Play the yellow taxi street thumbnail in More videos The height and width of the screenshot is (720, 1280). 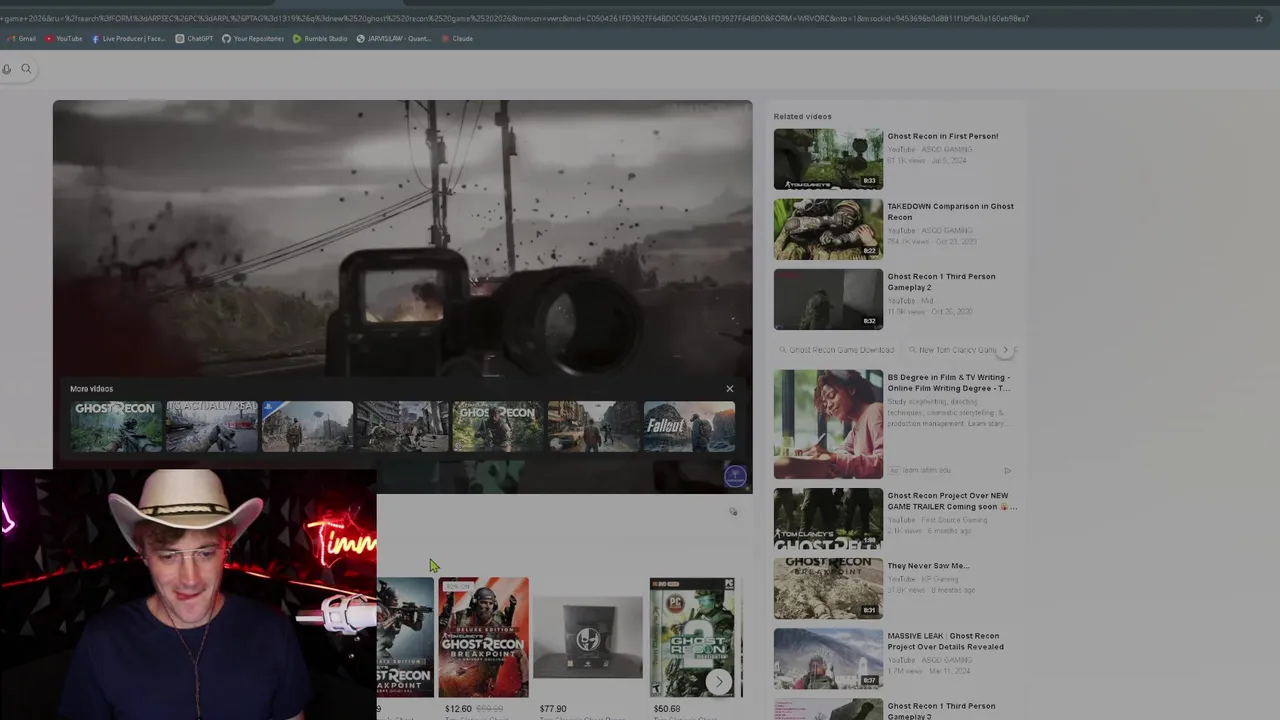(593, 426)
